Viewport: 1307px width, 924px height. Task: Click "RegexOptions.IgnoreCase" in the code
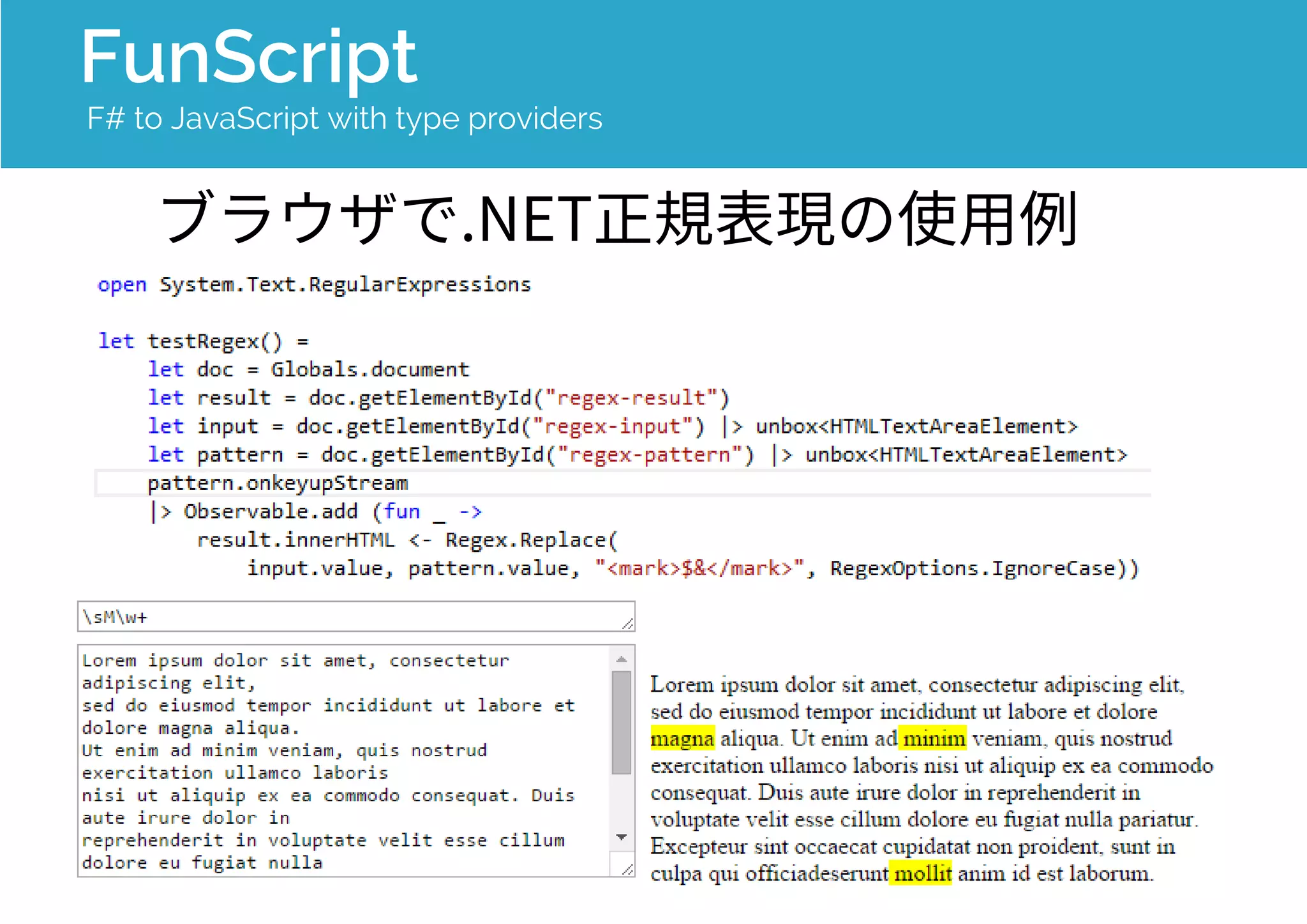coord(973,569)
